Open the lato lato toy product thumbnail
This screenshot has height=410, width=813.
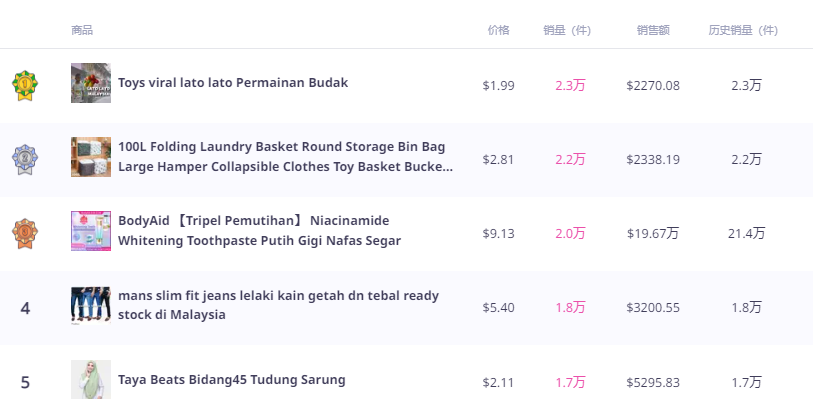coord(91,84)
